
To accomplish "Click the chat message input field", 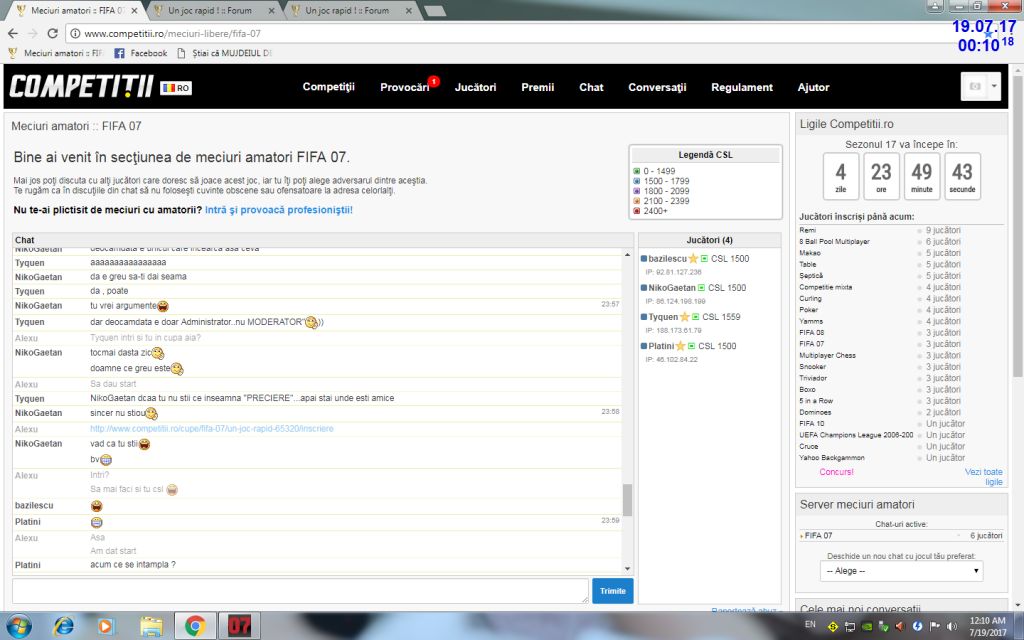I will pos(300,591).
